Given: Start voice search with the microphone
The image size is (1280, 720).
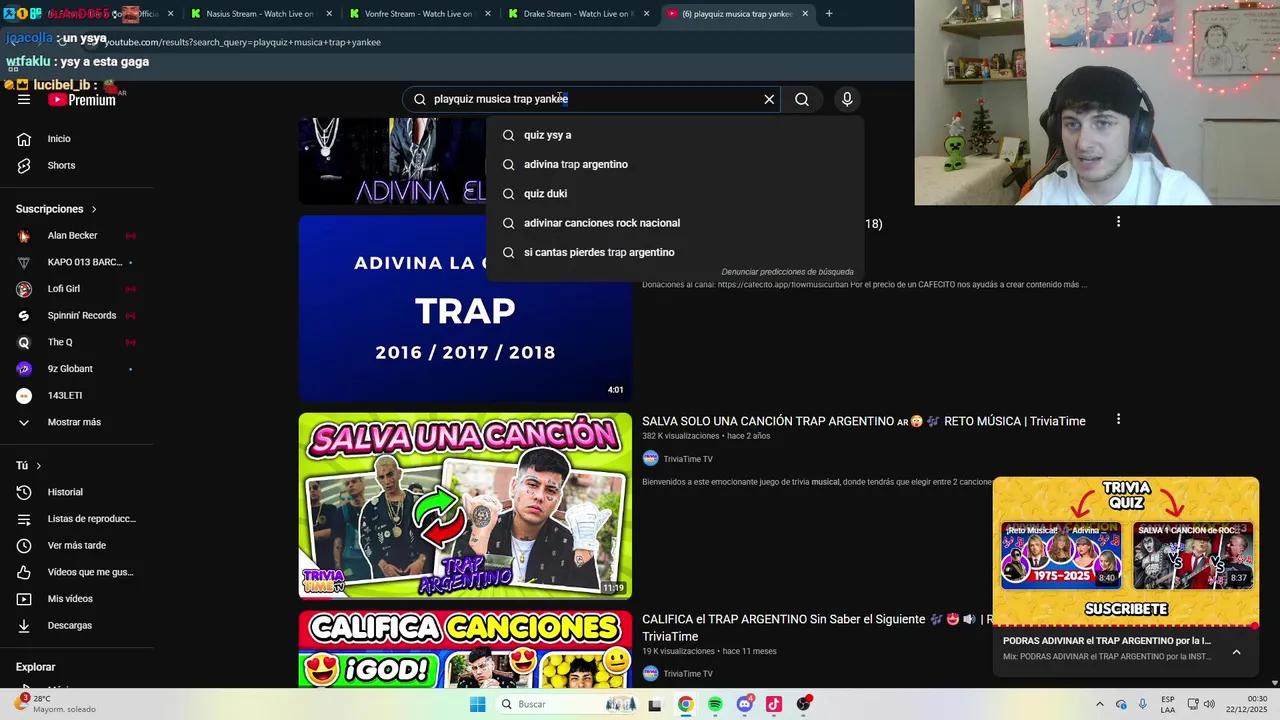Looking at the screenshot, I should pyautogui.click(x=847, y=99).
